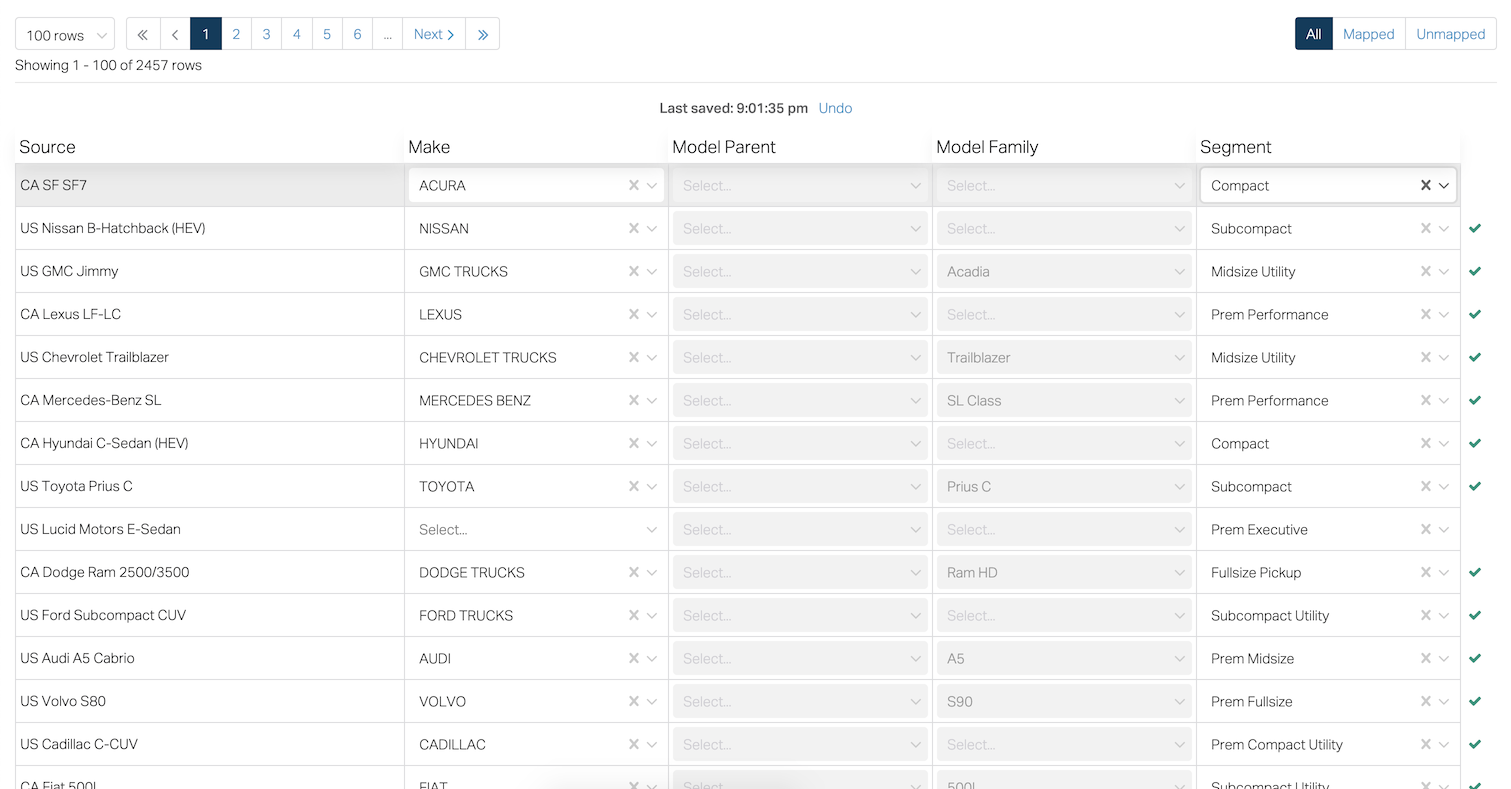
Task: Go to page 6
Action: [357, 34]
